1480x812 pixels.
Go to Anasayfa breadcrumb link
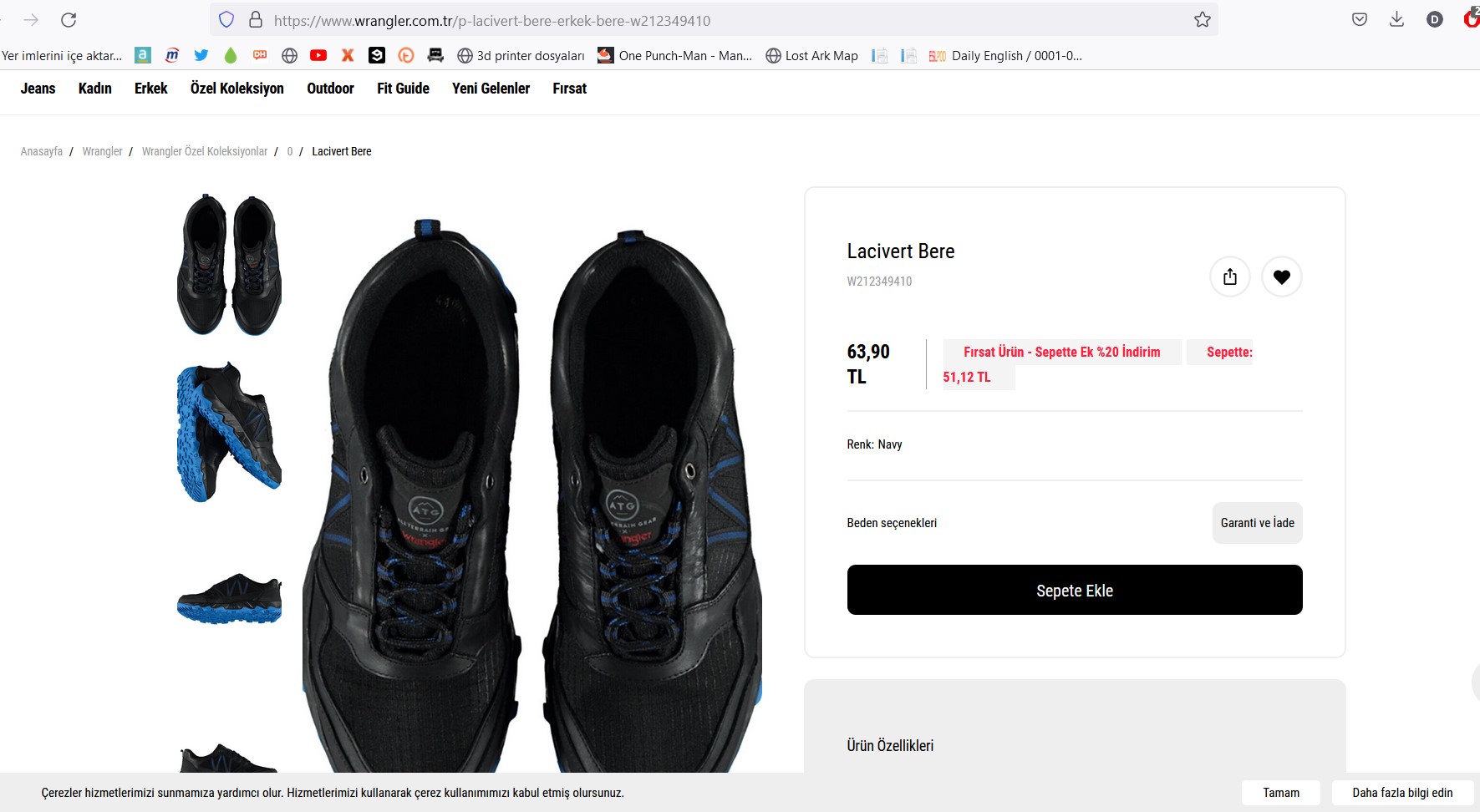pyautogui.click(x=42, y=151)
